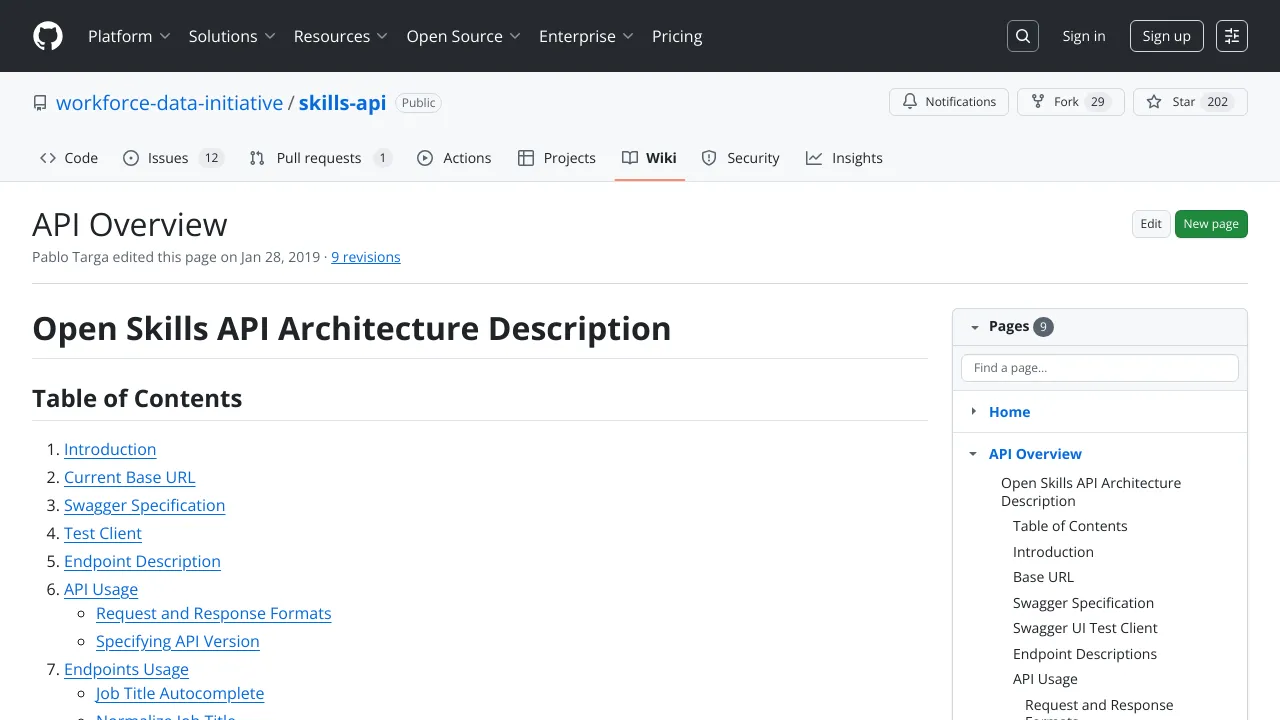Open the skills-api repository link
This screenshot has width=1280, height=720.
pos(342,103)
